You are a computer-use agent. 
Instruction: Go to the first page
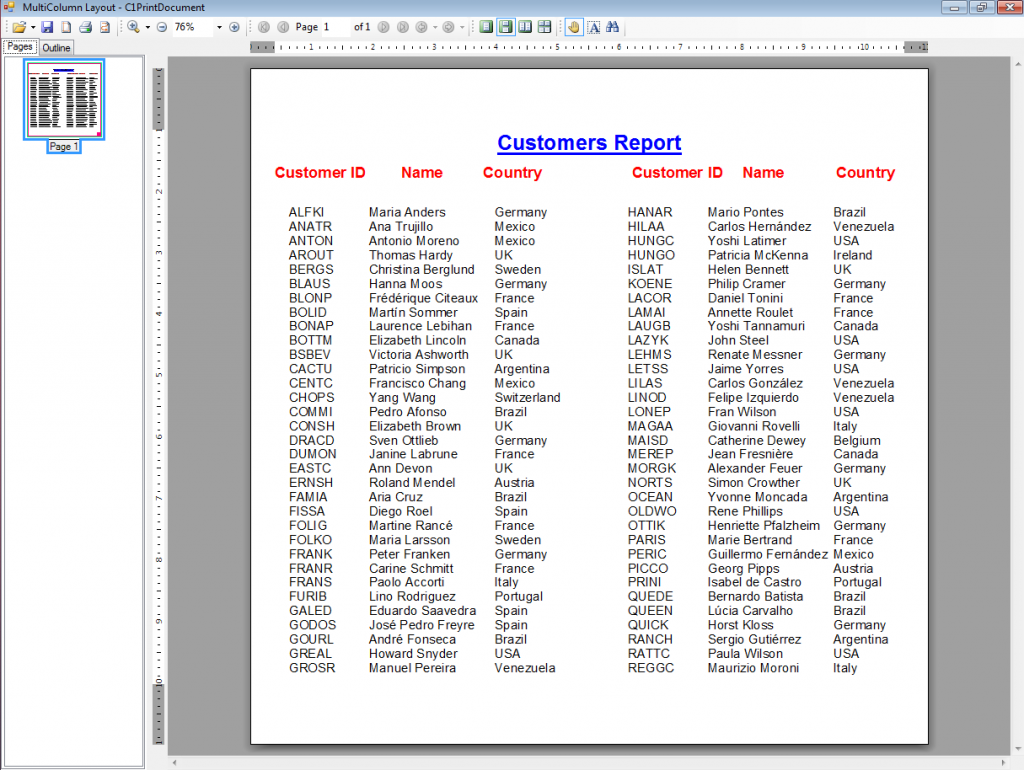point(264,27)
